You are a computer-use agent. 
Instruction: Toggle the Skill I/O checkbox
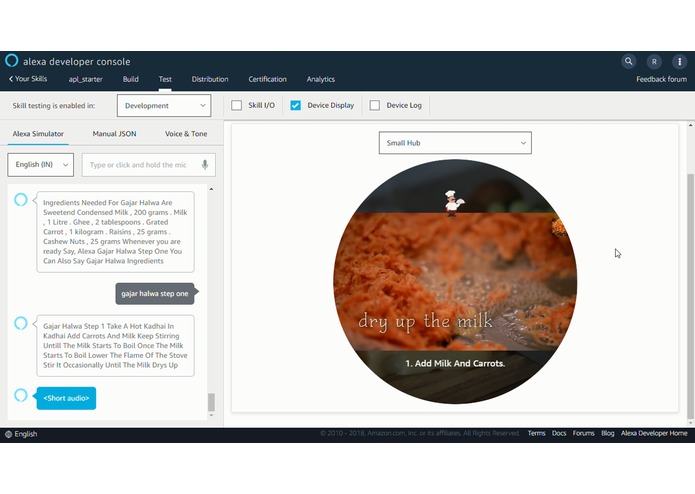point(237,105)
